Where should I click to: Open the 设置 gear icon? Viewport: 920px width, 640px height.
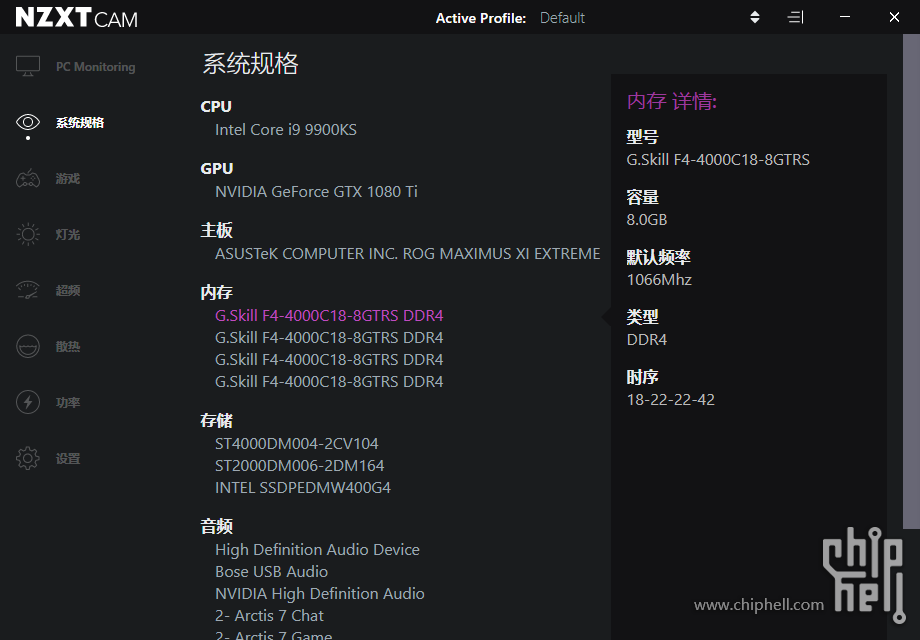point(28,458)
